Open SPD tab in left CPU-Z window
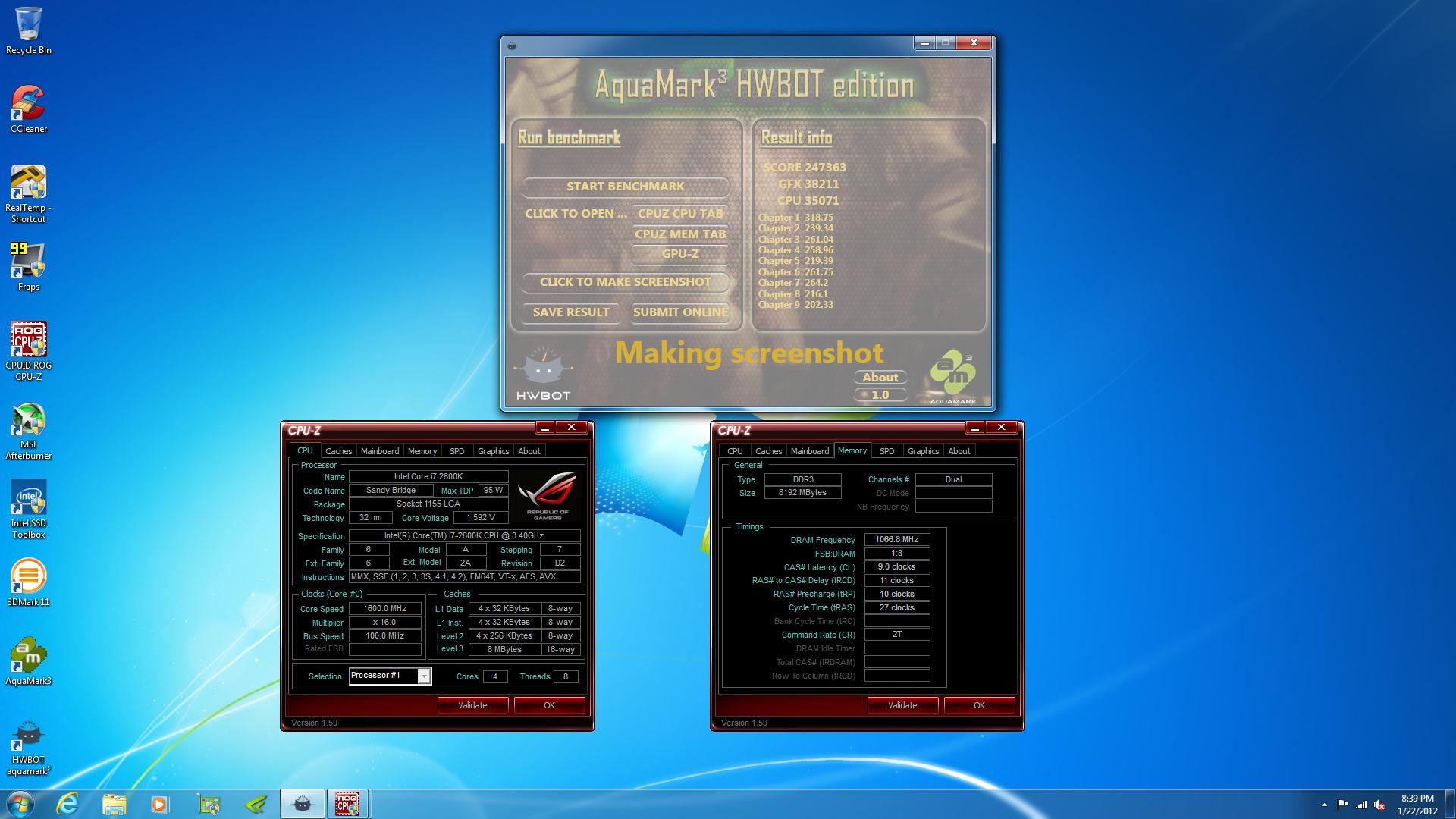Viewport: 1456px width, 819px height. coord(457,451)
